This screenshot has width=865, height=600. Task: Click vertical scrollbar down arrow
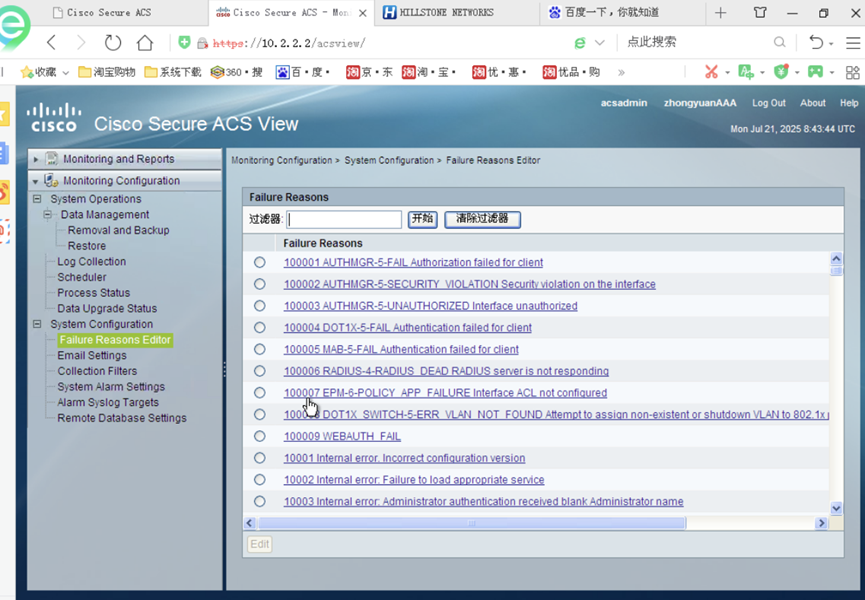(836, 508)
